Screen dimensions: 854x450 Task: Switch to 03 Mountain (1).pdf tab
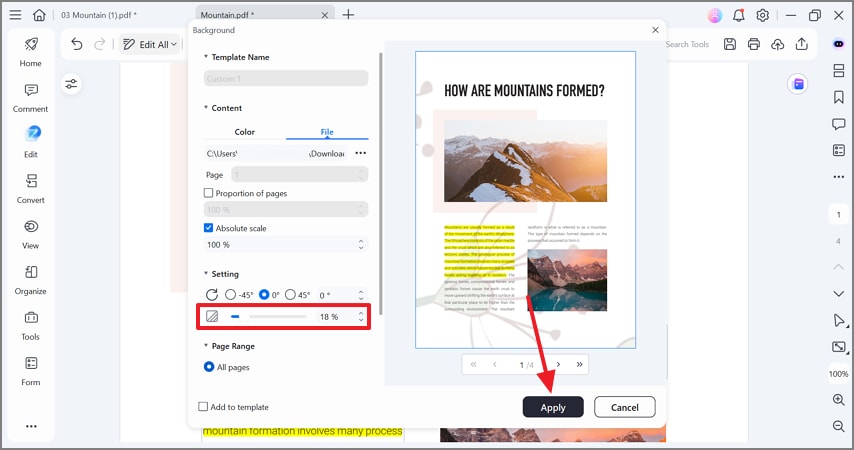(99, 15)
